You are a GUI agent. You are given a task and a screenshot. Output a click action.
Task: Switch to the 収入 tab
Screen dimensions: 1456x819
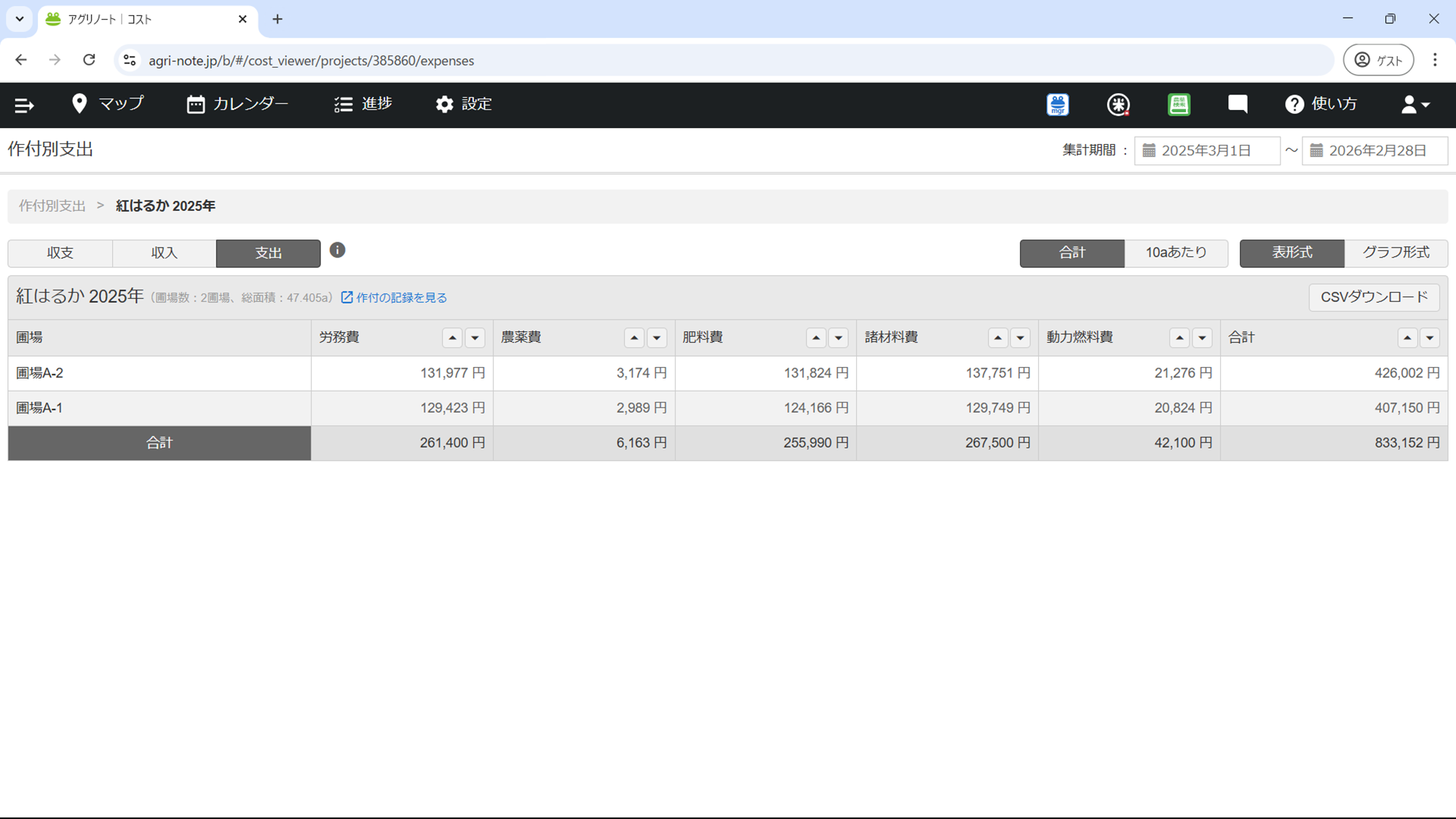(x=165, y=253)
